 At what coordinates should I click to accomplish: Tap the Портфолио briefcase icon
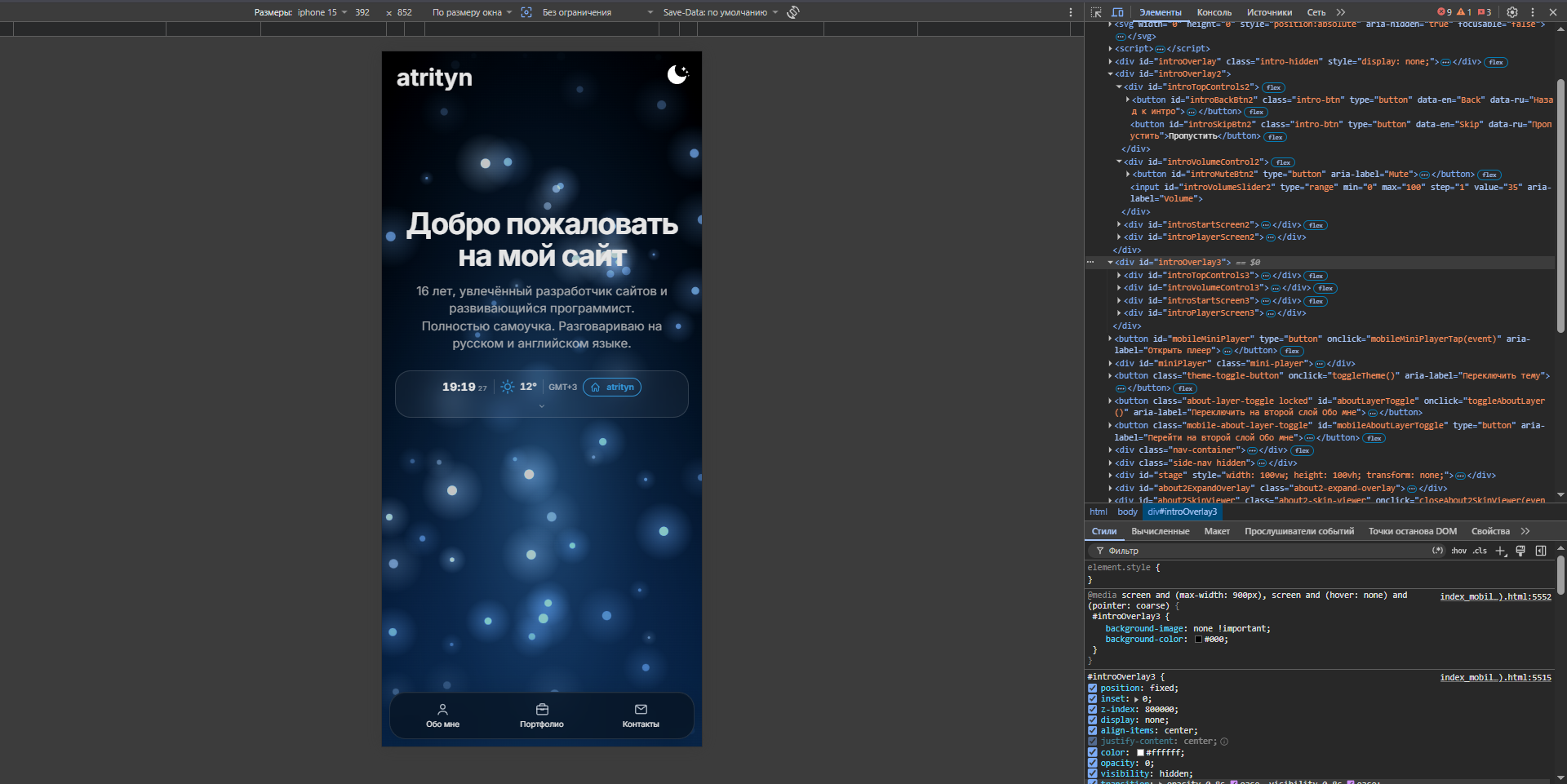point(542,709)
